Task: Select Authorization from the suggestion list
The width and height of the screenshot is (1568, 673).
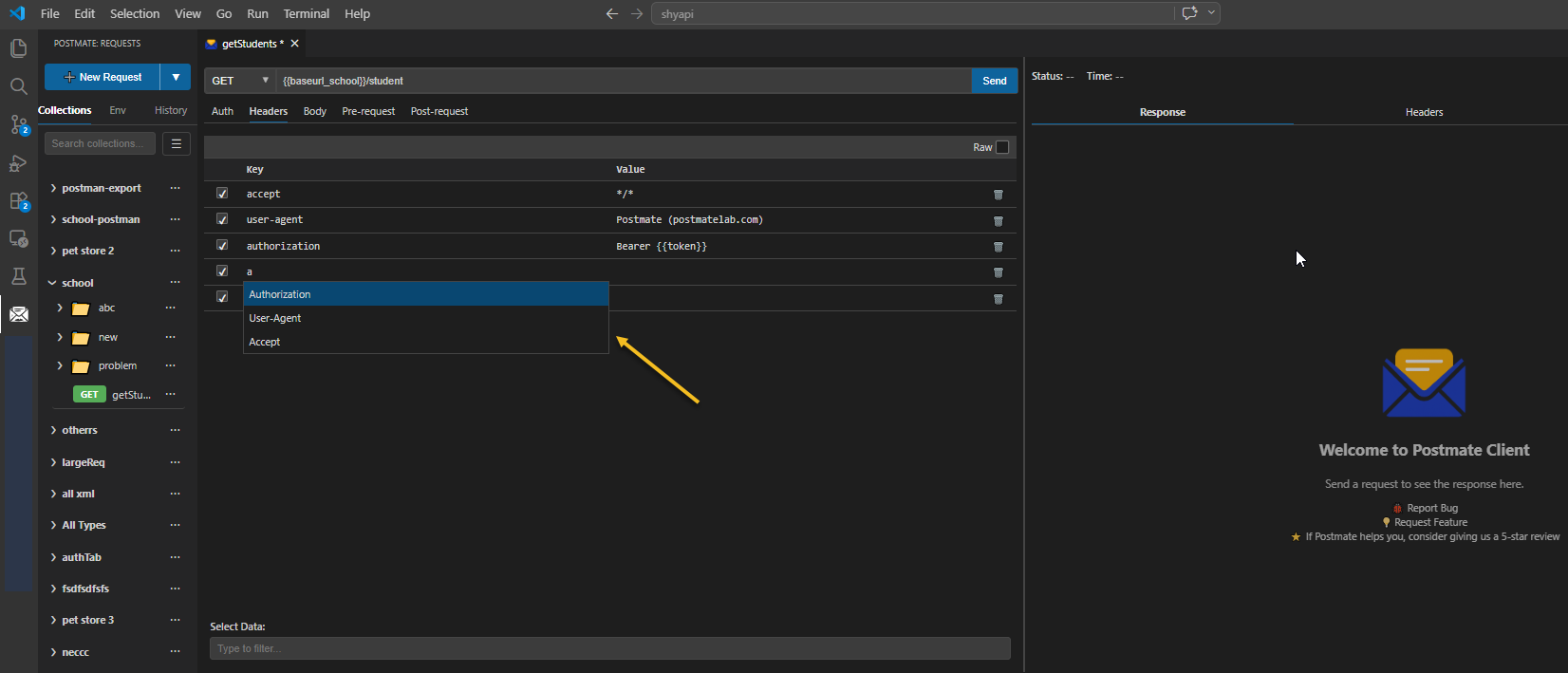Action: click(x=426, y=294)
